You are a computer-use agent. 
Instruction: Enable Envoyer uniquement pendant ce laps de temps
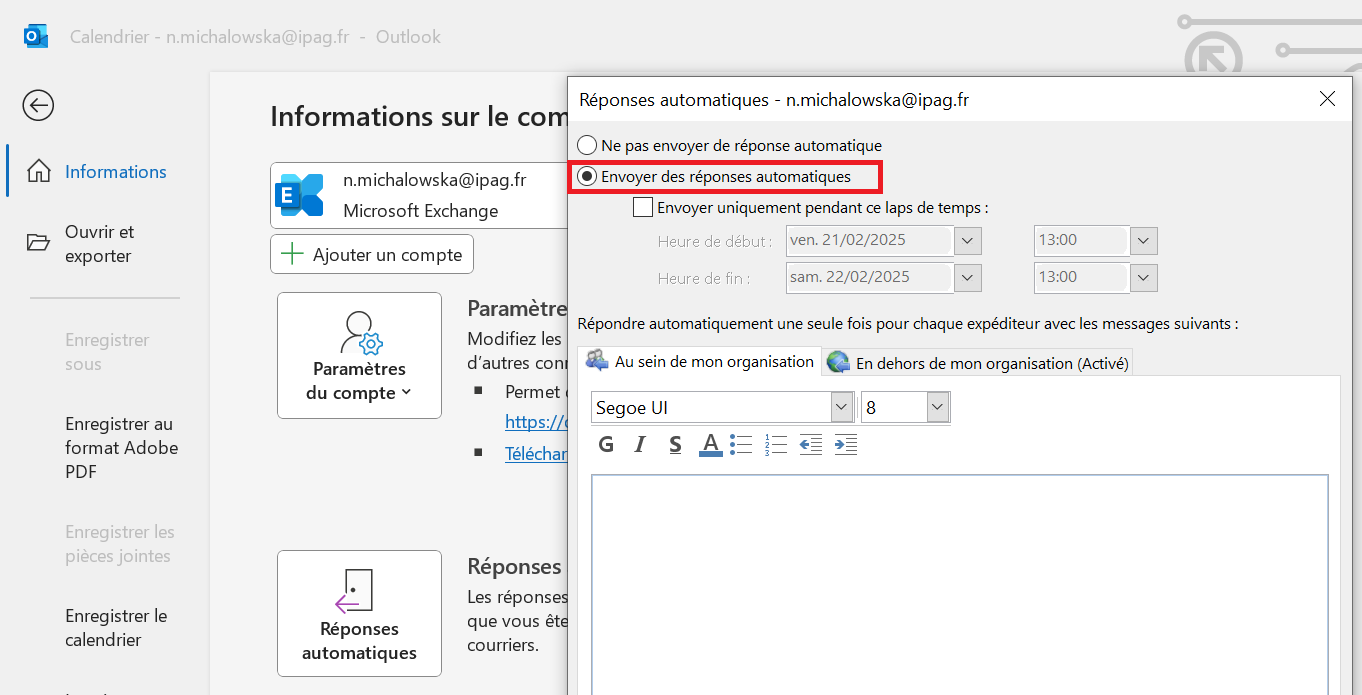643,208
